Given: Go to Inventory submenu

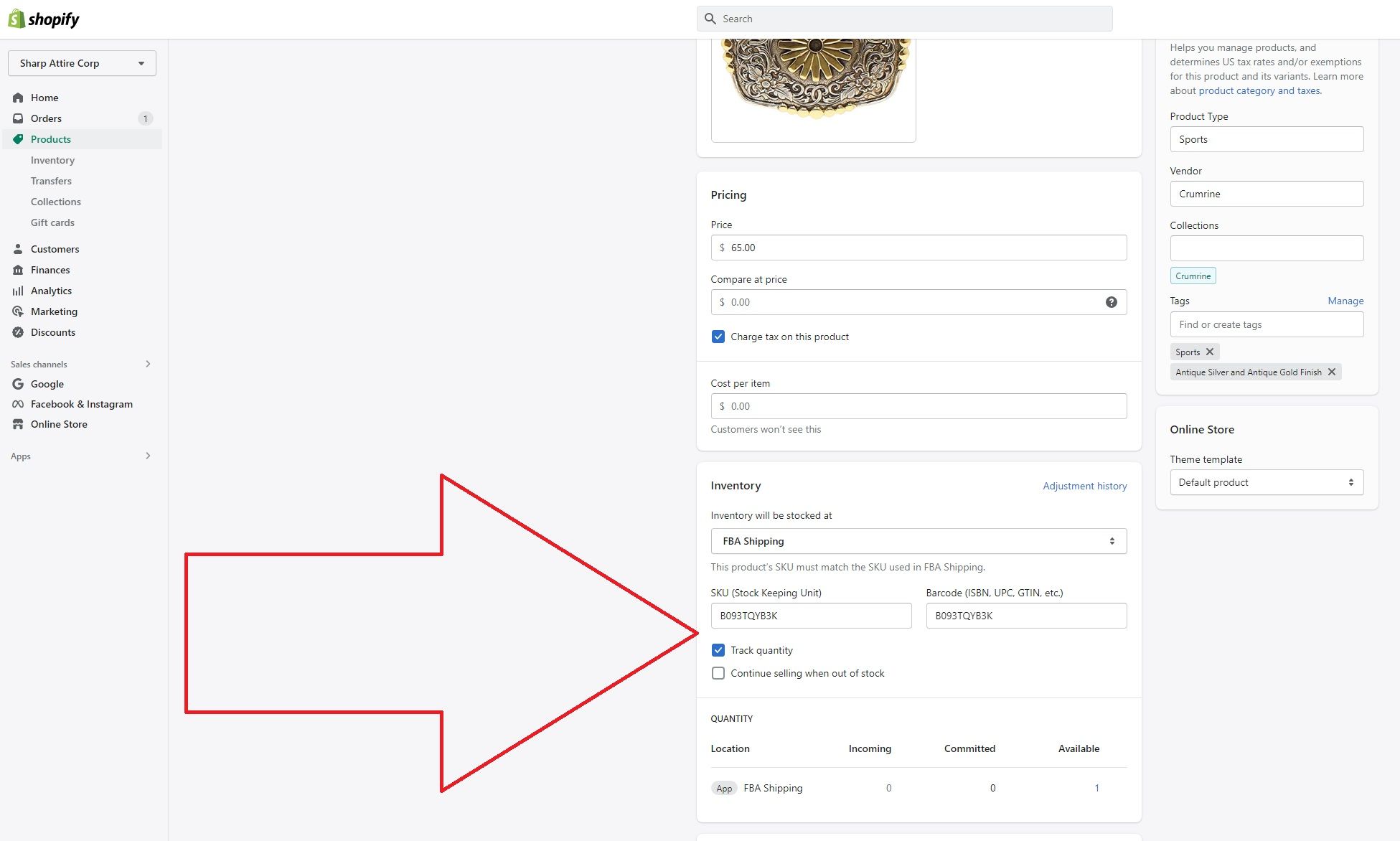Looking at the screenshot, I should [52, 160].
